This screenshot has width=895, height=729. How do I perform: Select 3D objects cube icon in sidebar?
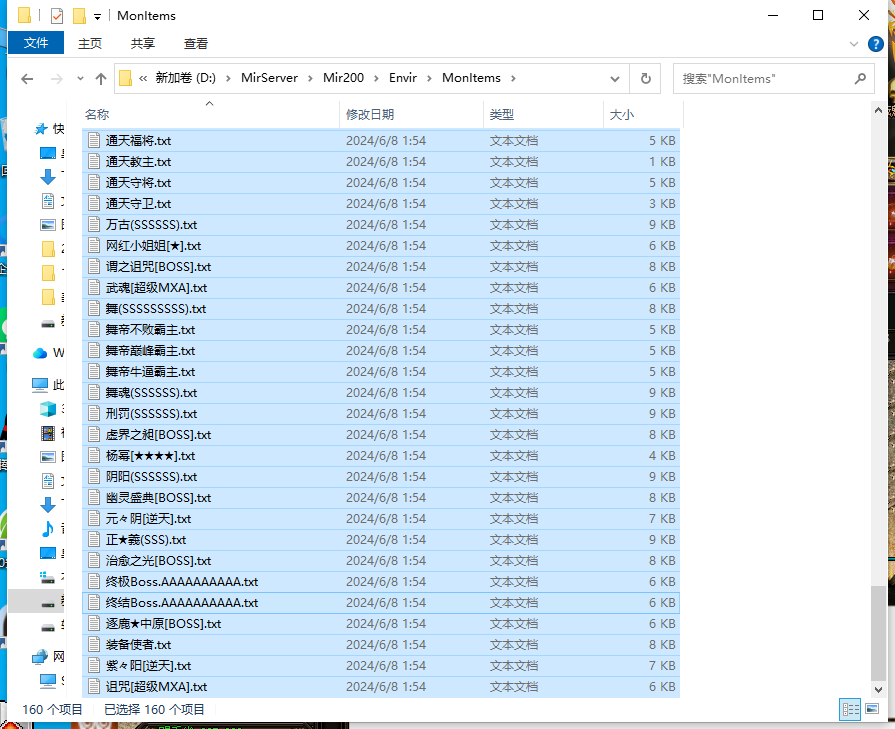click(48, 409)
